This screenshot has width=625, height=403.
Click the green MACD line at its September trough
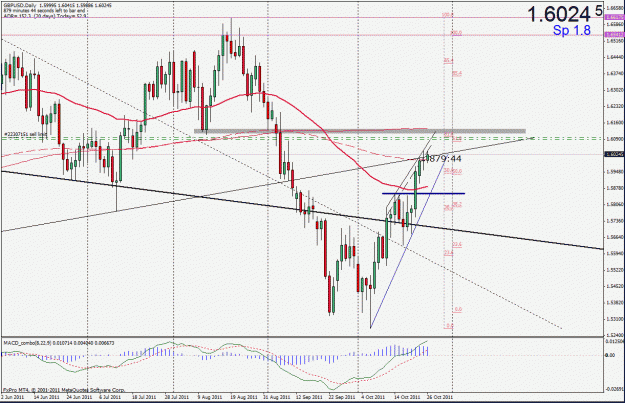(x=333, y=389)
